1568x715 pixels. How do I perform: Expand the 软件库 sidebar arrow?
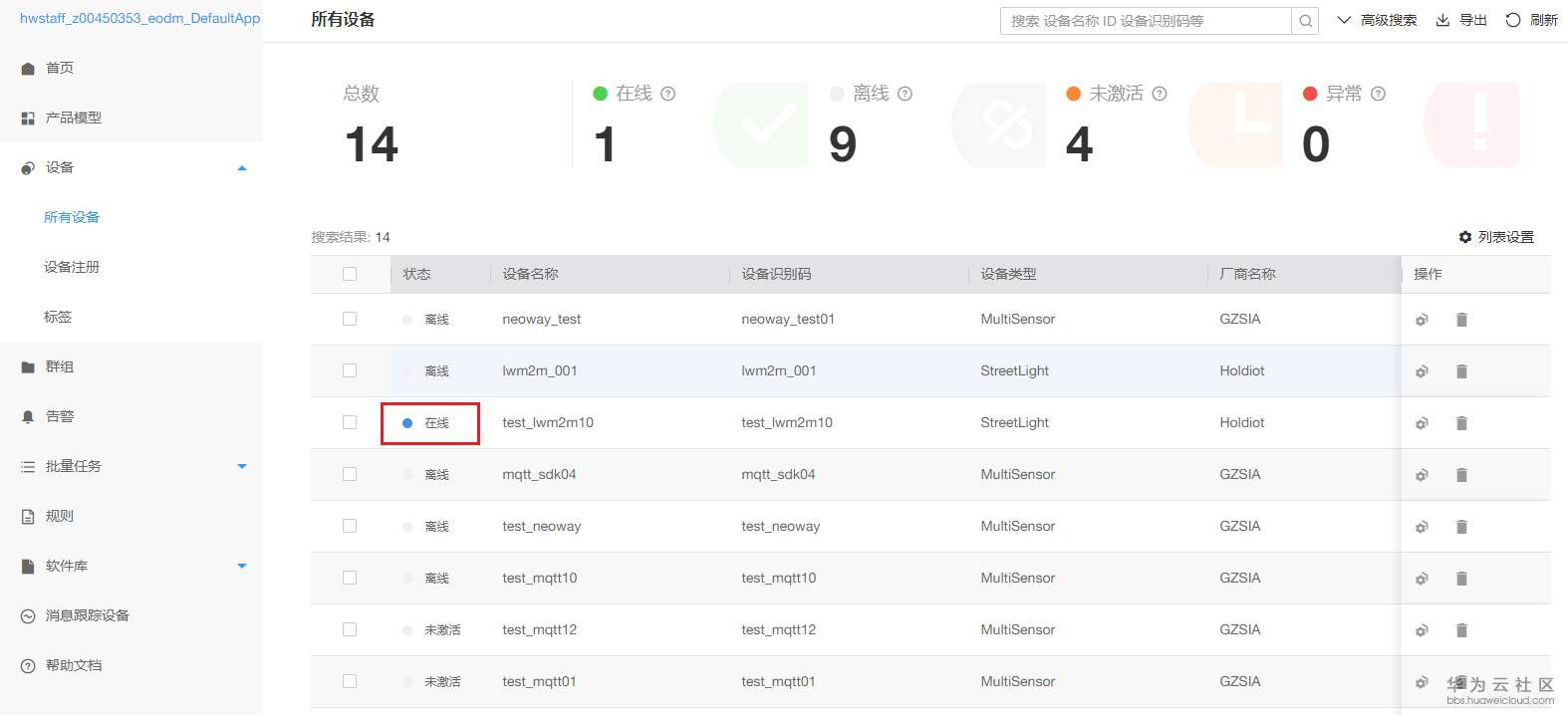click(x=241, y=566)
